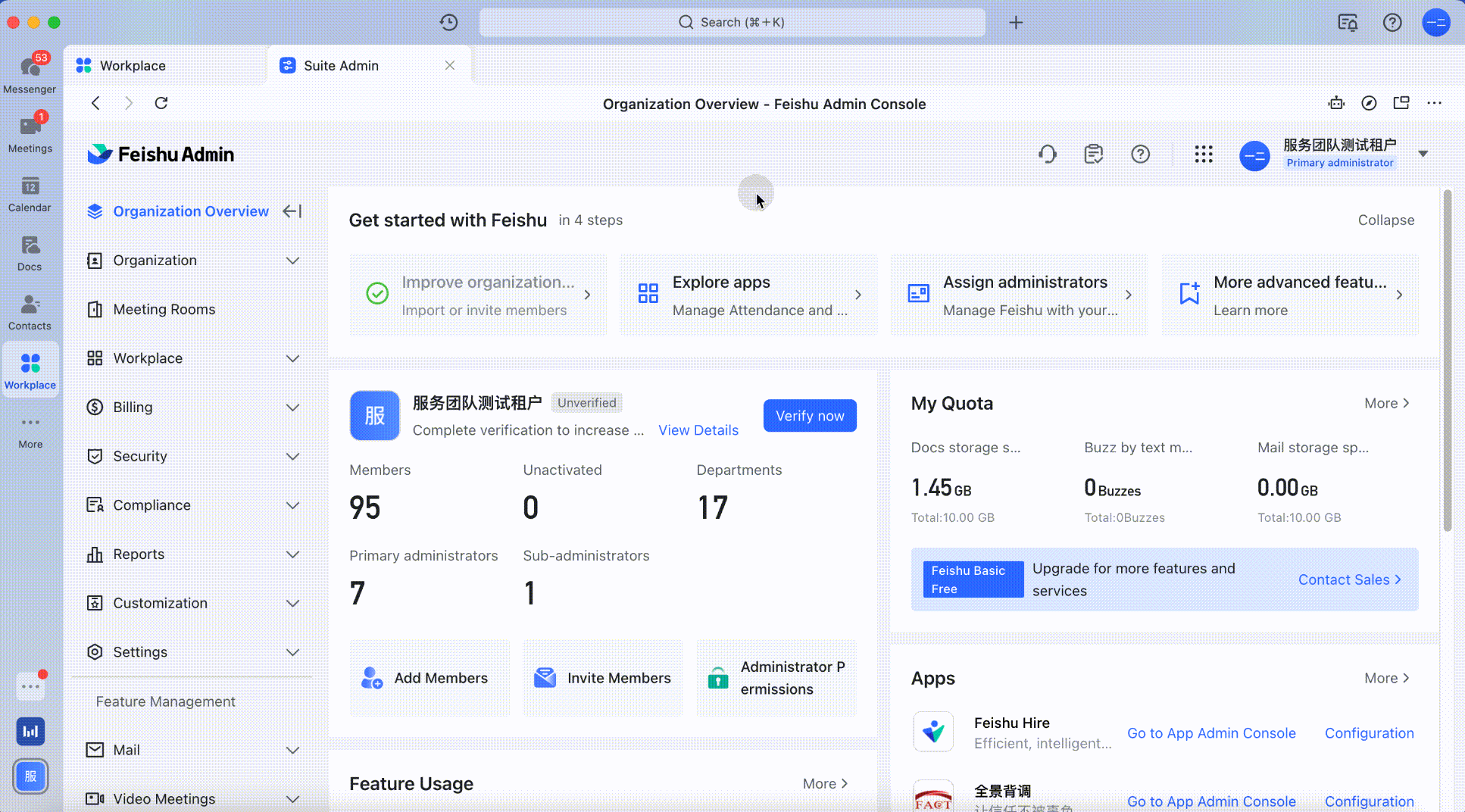The width and height of the screenshot is (1465, 812).
Task: Open the app grid icon near the avatar
Action: click(1204, 154)
